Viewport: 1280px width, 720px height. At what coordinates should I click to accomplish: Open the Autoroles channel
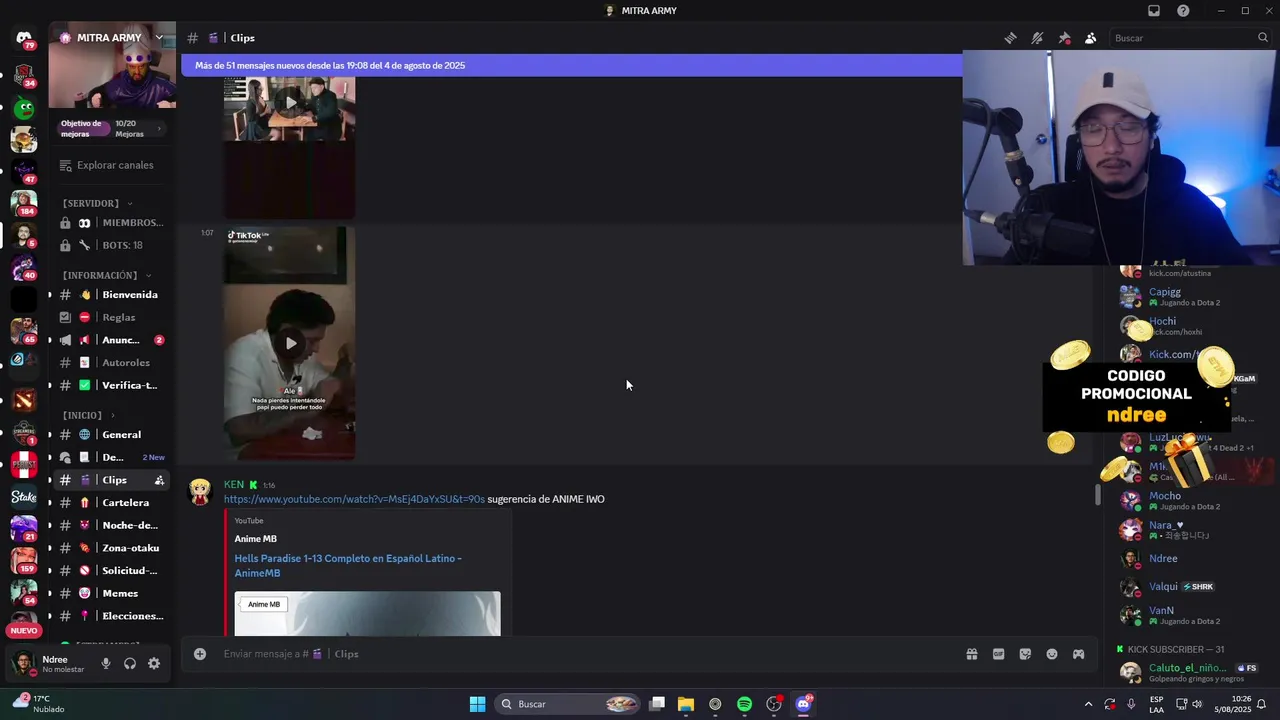point(110,363)
